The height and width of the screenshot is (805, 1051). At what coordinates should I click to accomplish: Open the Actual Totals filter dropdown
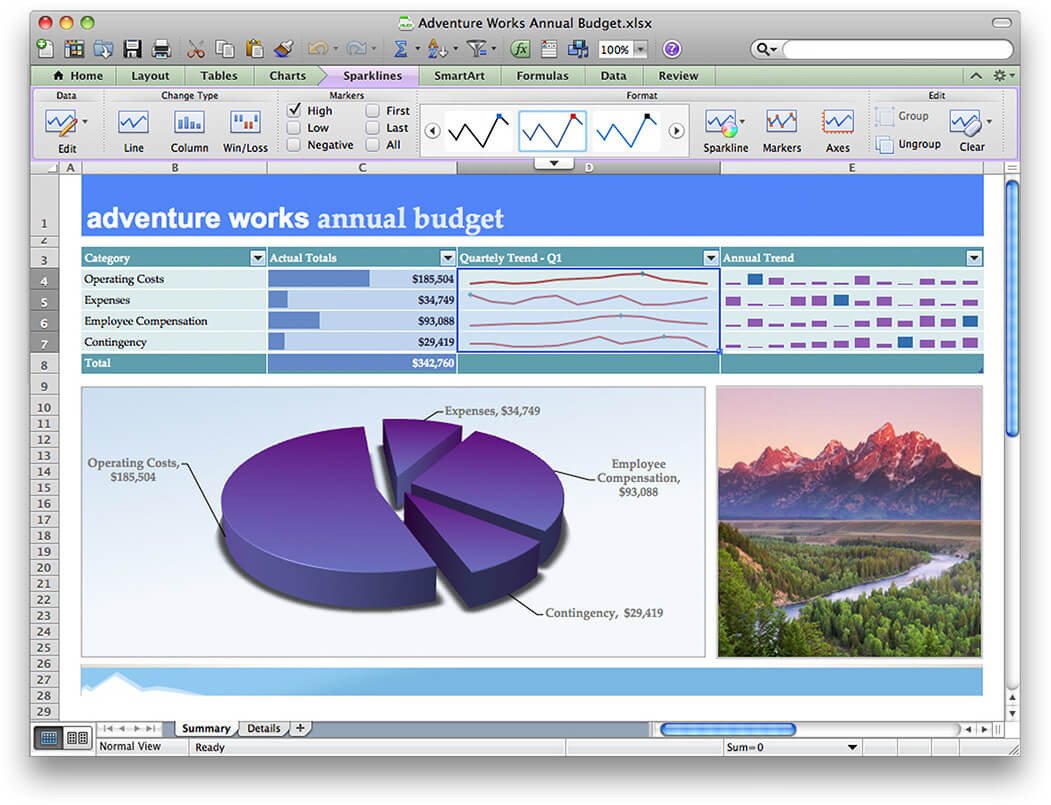pyautogui.click(x=447, y=257)
